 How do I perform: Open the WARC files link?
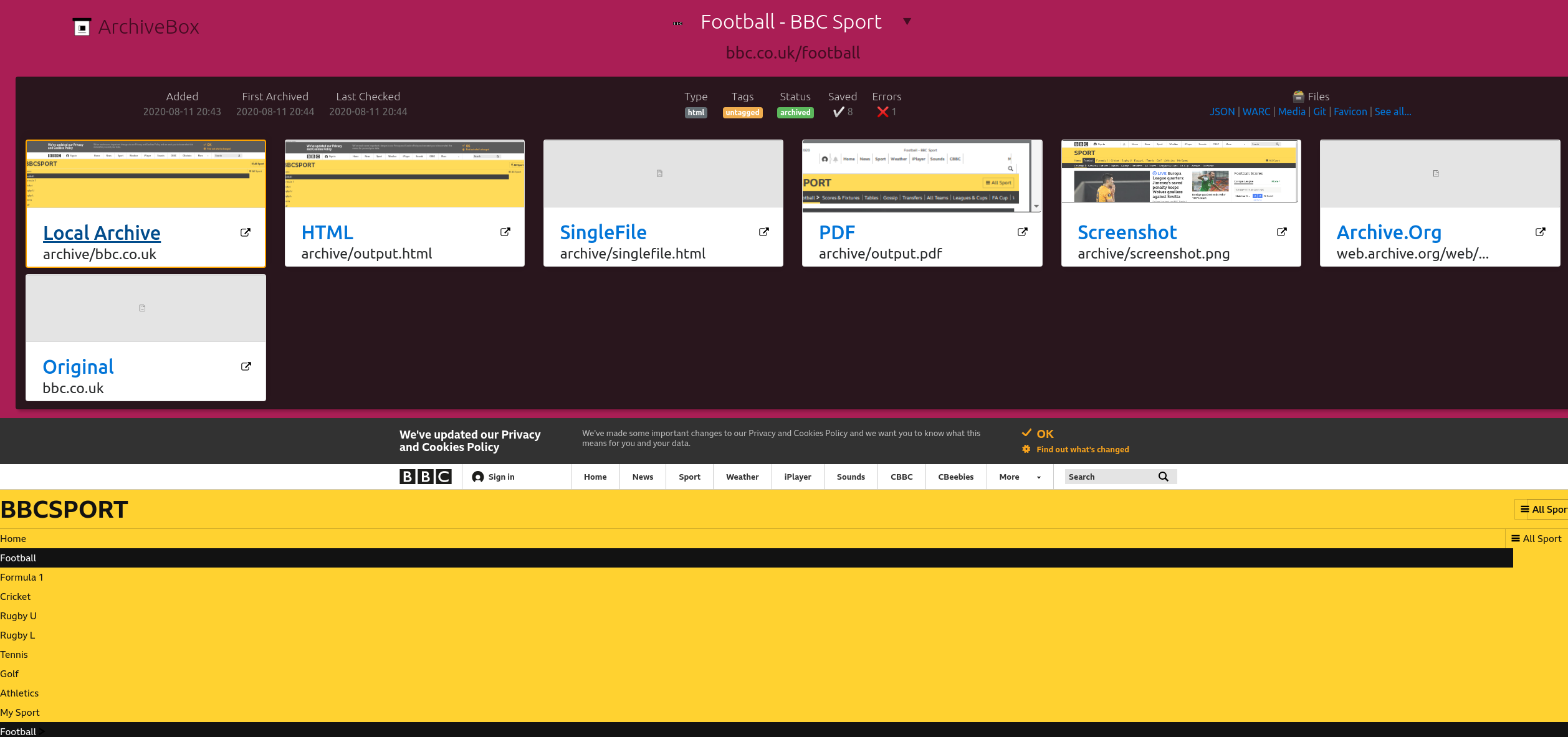pos(1256,112)
